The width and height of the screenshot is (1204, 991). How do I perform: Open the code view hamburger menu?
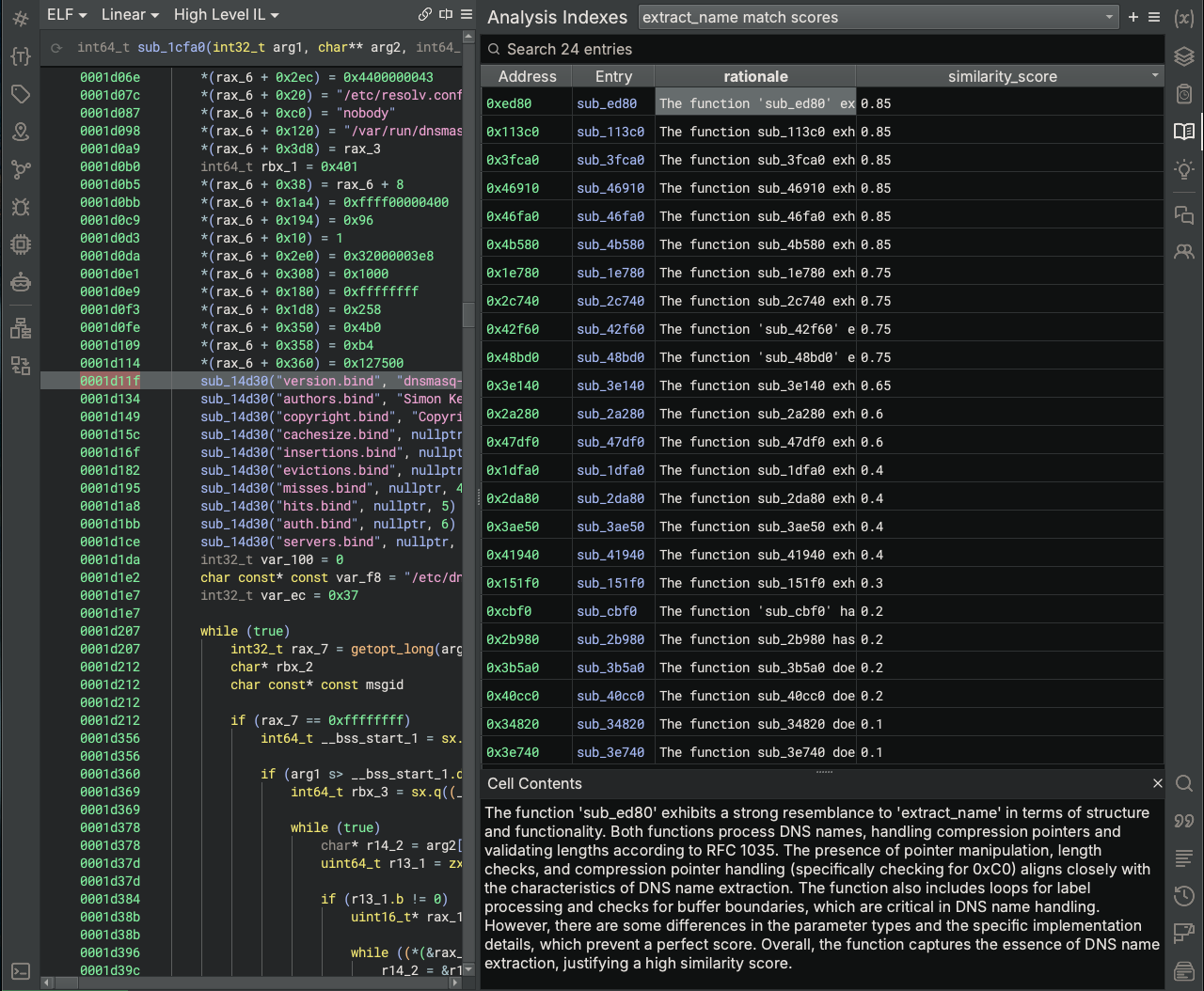click(x=467, y=14)
